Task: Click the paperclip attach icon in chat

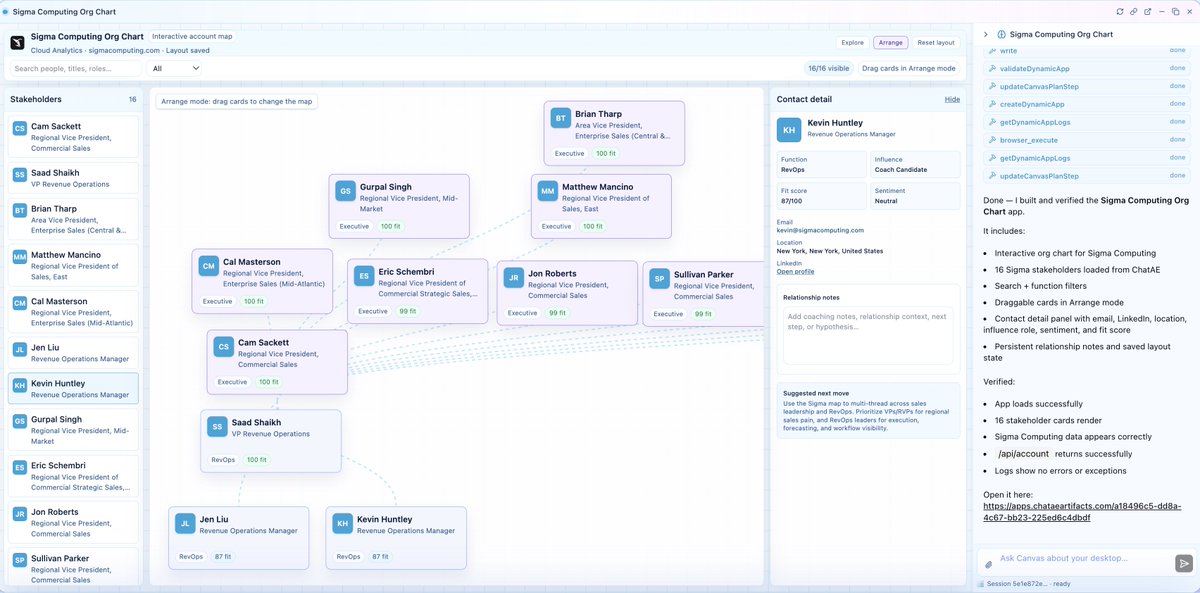Action: click(x=988, y=564)
